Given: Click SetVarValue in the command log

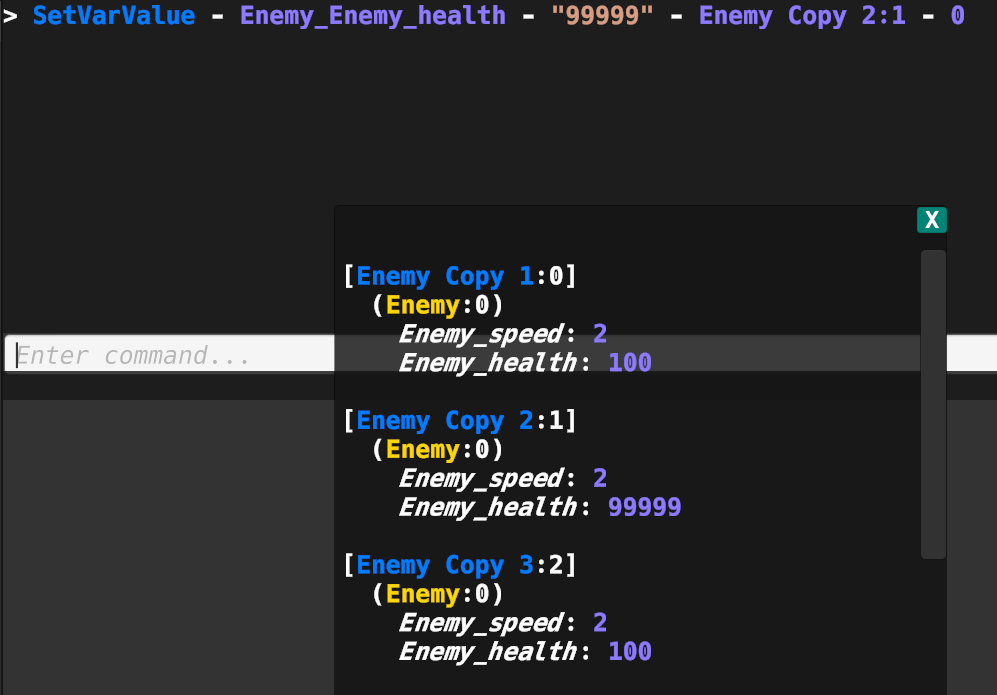Looking at the screenshot, I should tap(114, 15).
